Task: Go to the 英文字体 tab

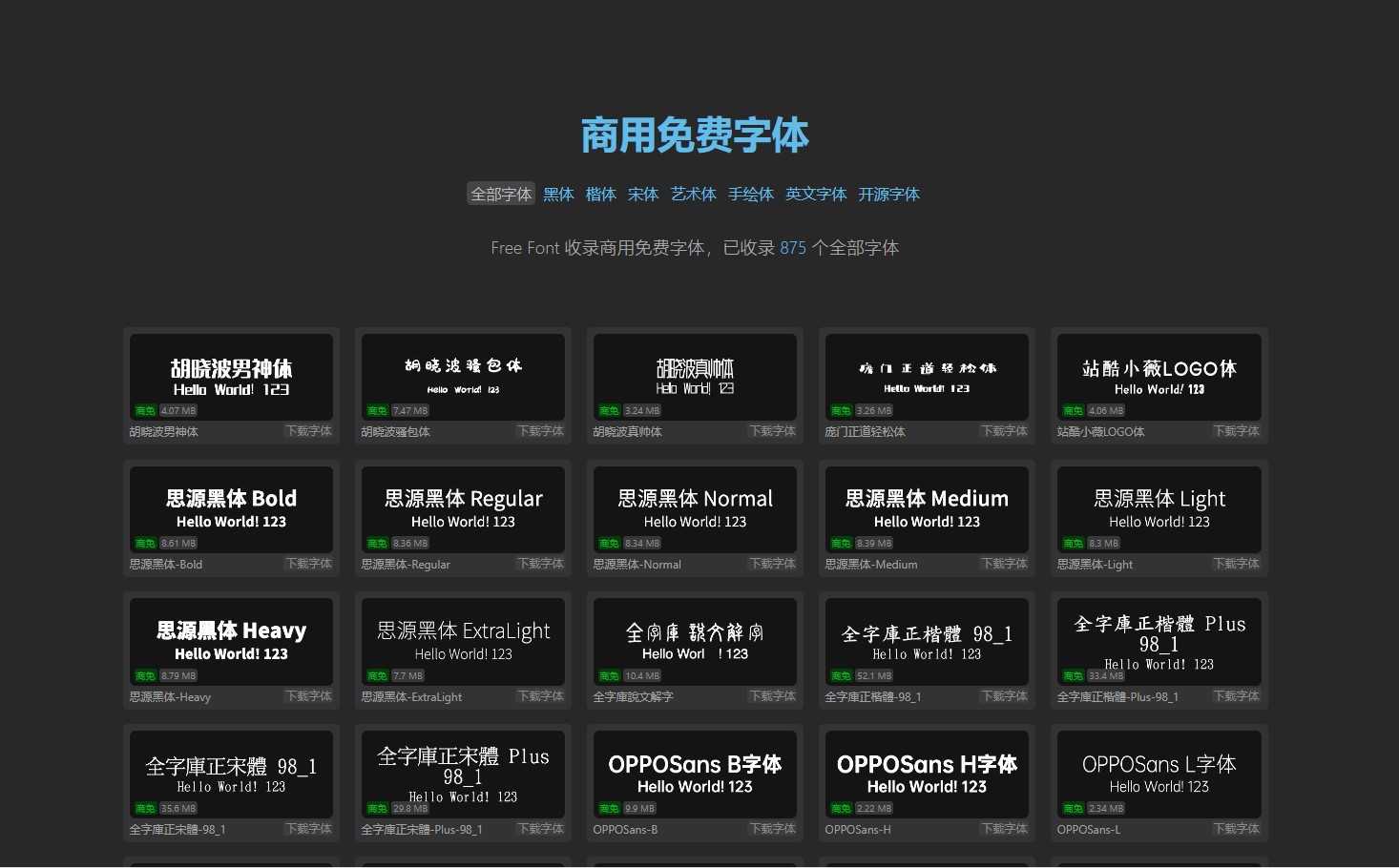Action: click(x=815, y=195)
